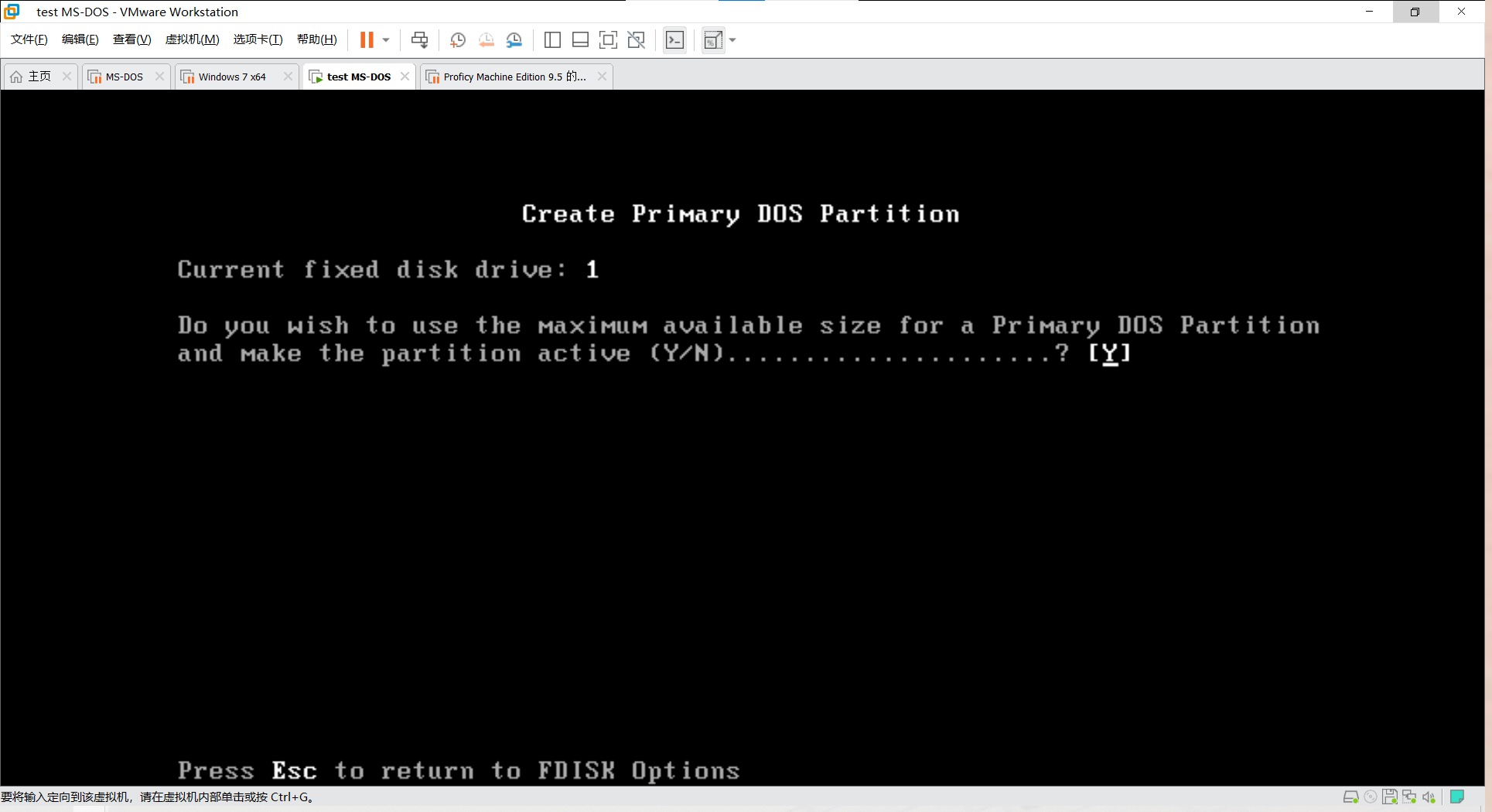Open the 帮助(H) menu
Image resolution: width=1492 pixels, height=812 pixels.
click(x=317, y=39)
